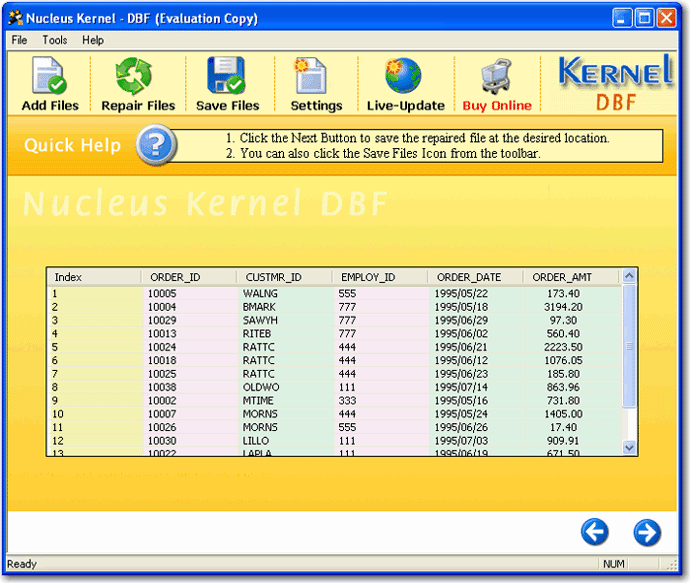
Task: Click the ORDER_DATE column header
Action: point(468,277)
